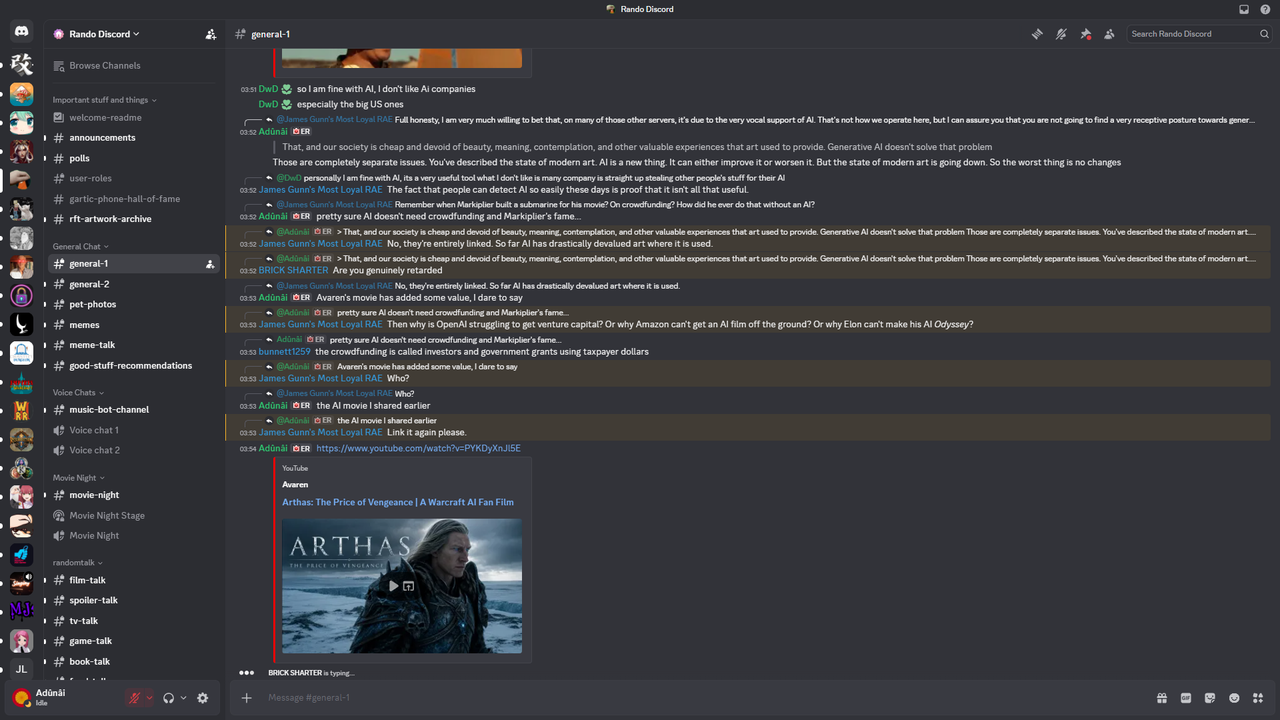Click username bunnett1259 in chat
Image resolution: width=1280 pixels, height=720 pixels.
click(x=285, y=352)
